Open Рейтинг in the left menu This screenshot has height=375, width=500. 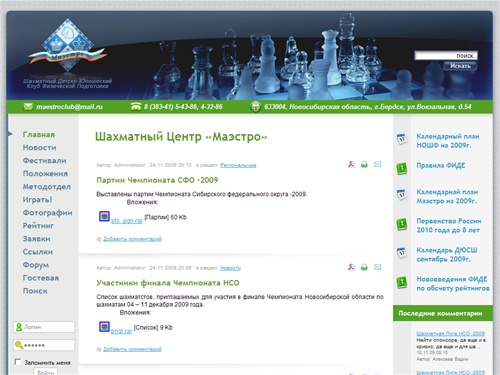pos(38,226)
